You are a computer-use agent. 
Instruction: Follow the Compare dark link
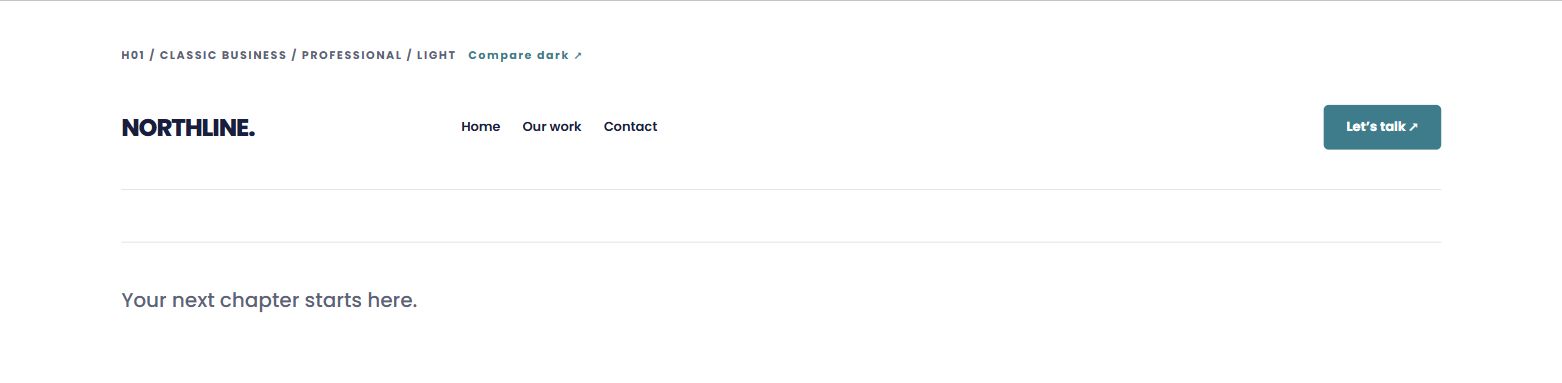(x=525, y=55)
